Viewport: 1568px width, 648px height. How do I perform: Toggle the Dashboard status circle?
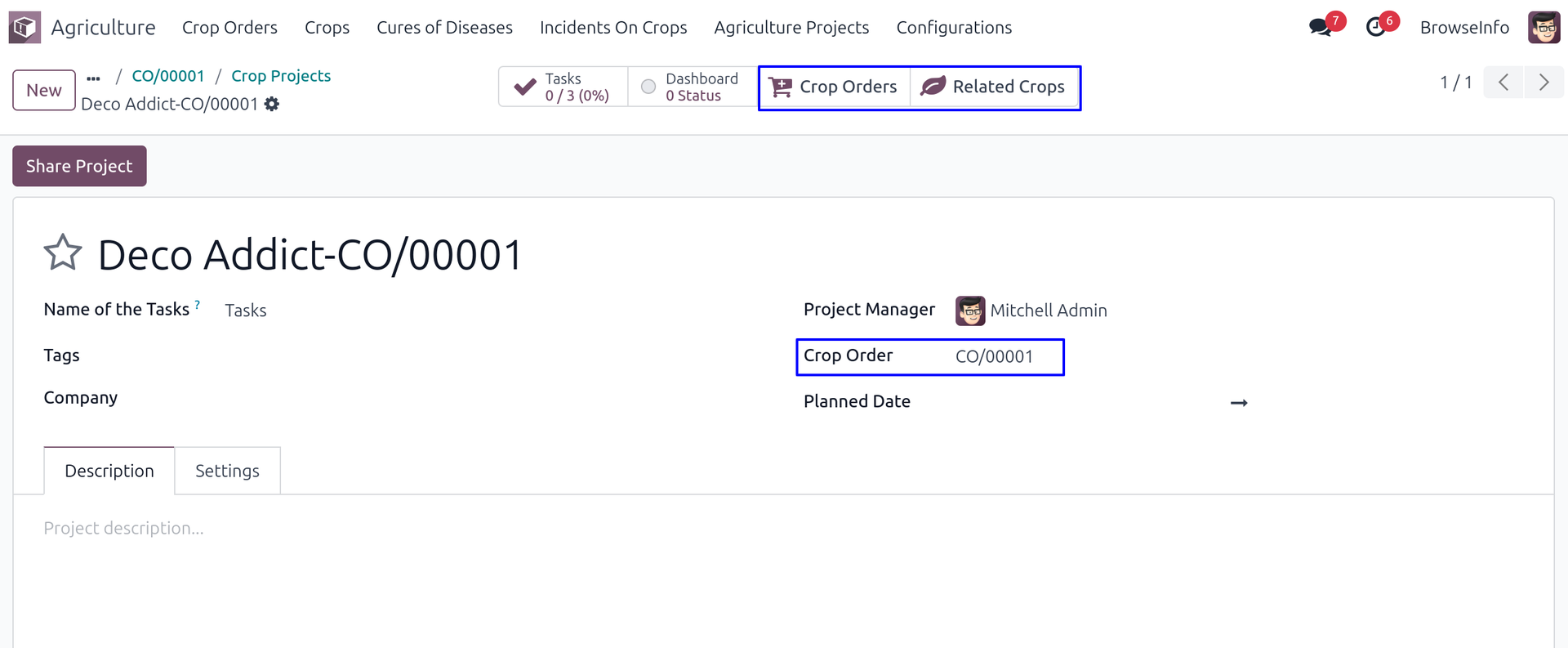[648, 87]
